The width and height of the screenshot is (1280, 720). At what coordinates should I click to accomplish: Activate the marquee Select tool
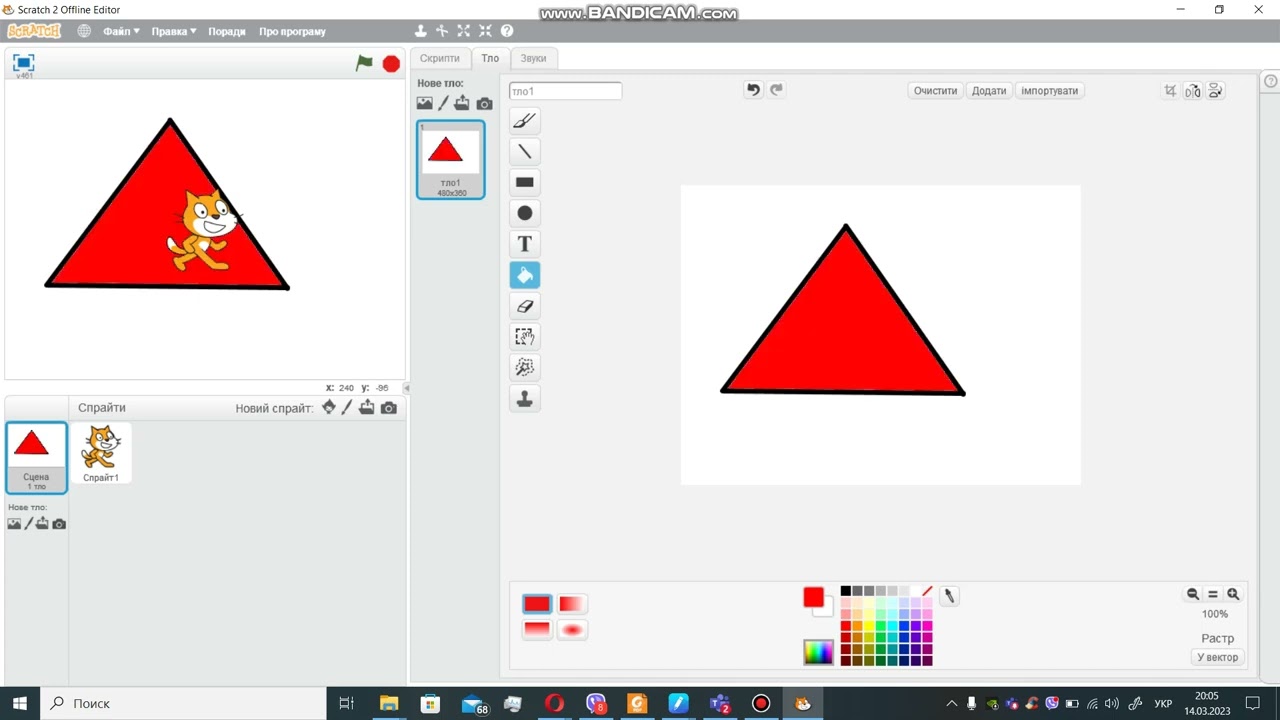[x=524, y=337]
